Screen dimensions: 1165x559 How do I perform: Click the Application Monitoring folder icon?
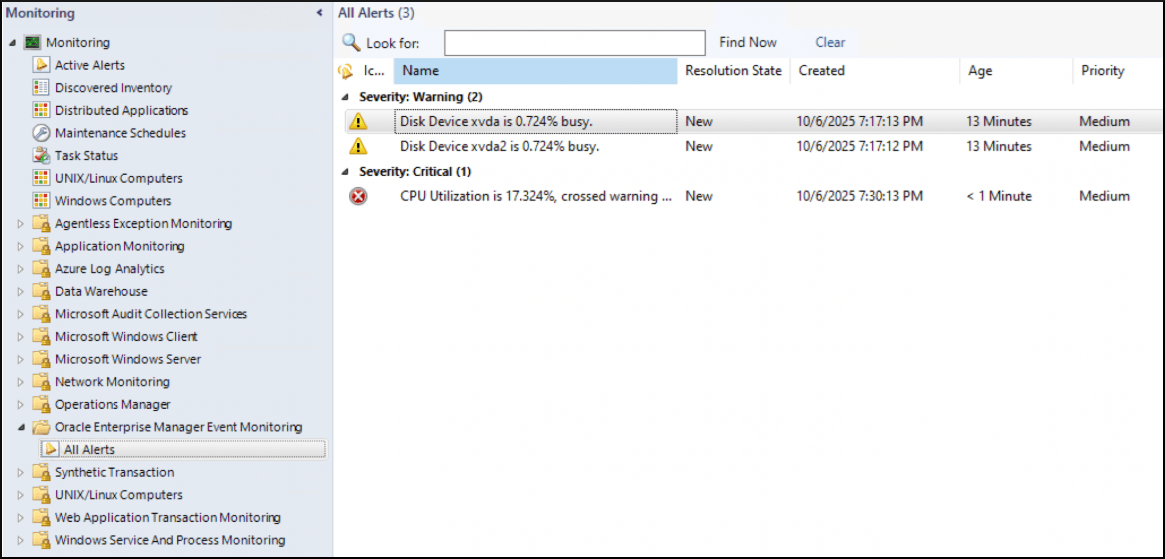point(42,246)
